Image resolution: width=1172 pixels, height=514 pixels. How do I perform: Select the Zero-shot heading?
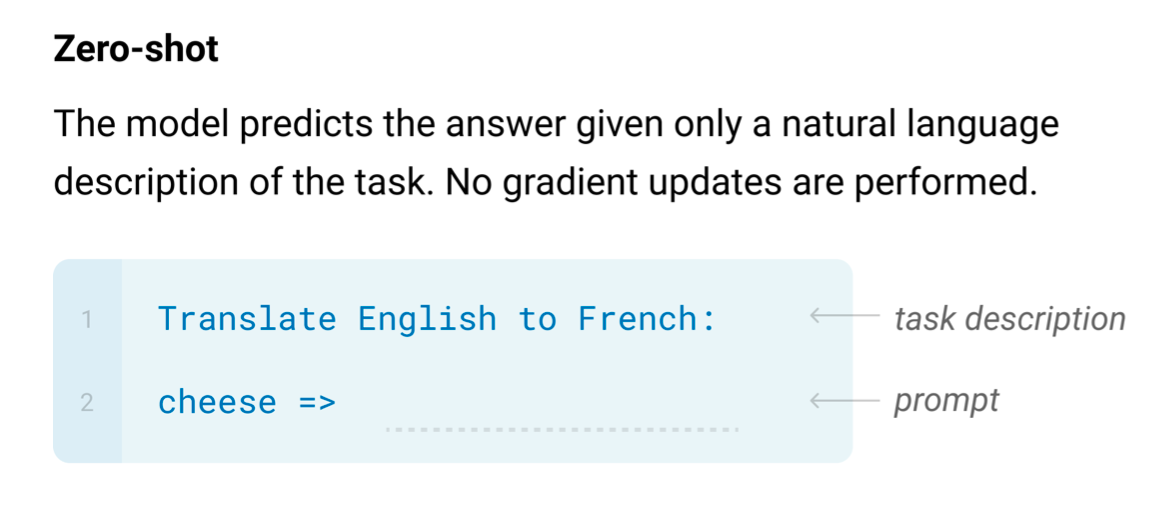(x=136, y=49)
